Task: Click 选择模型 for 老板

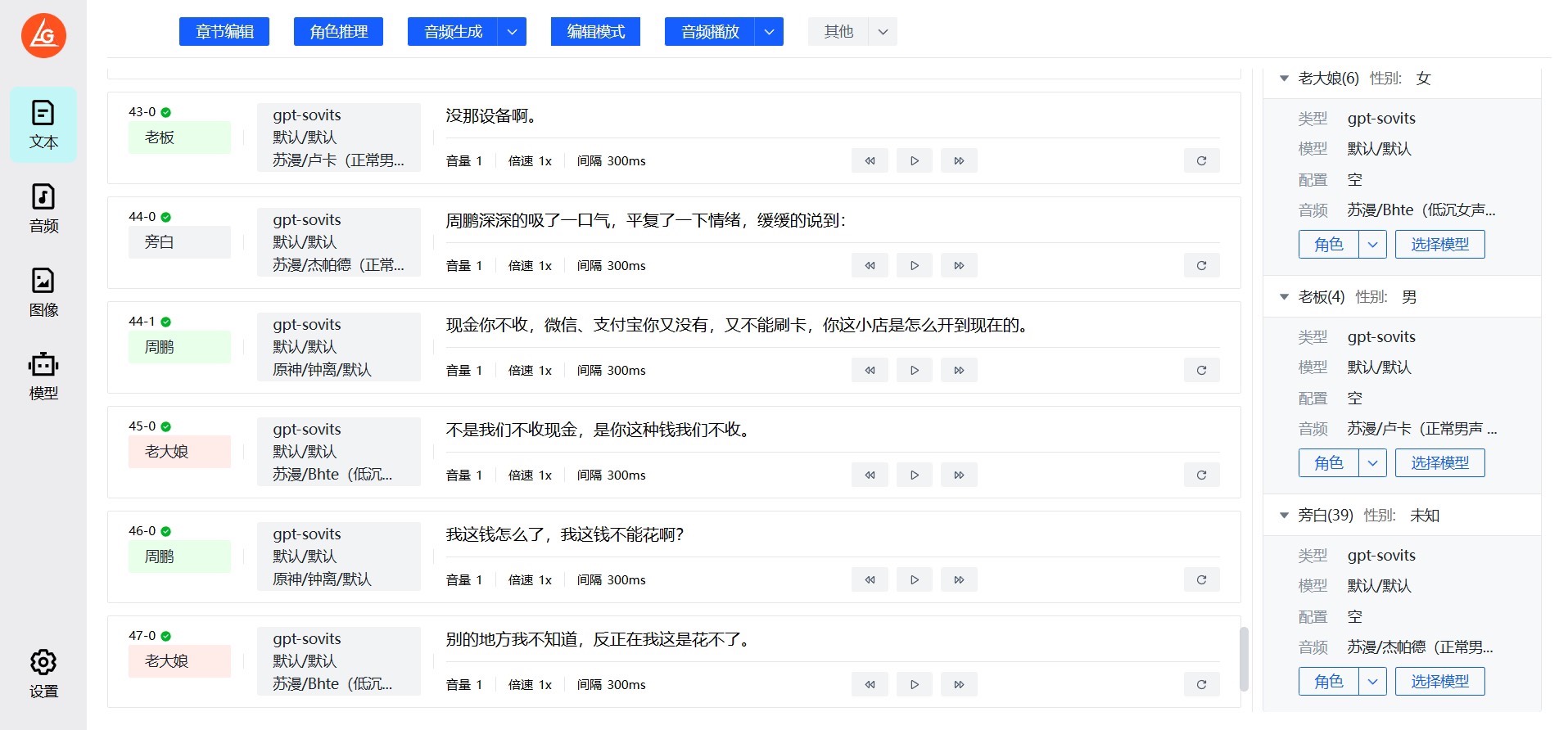Action: click(x=1440, y=463)
